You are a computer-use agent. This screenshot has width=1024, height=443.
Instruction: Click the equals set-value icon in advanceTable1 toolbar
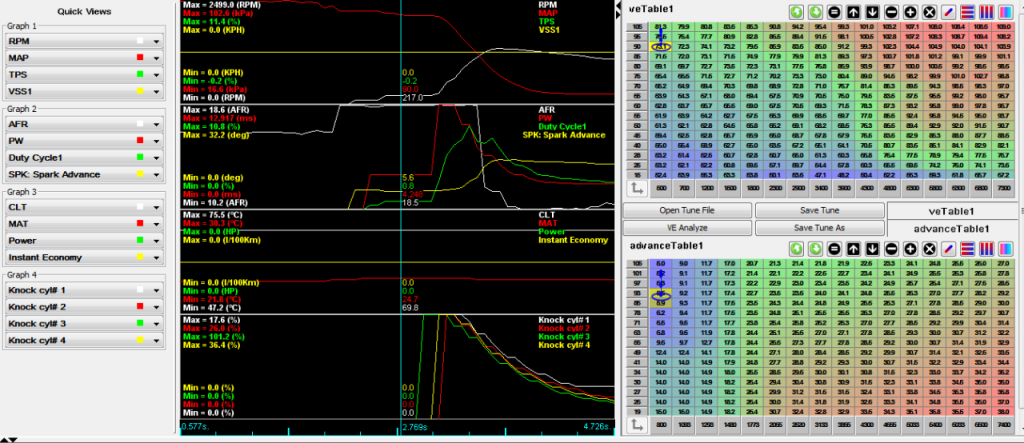point(834,248)
